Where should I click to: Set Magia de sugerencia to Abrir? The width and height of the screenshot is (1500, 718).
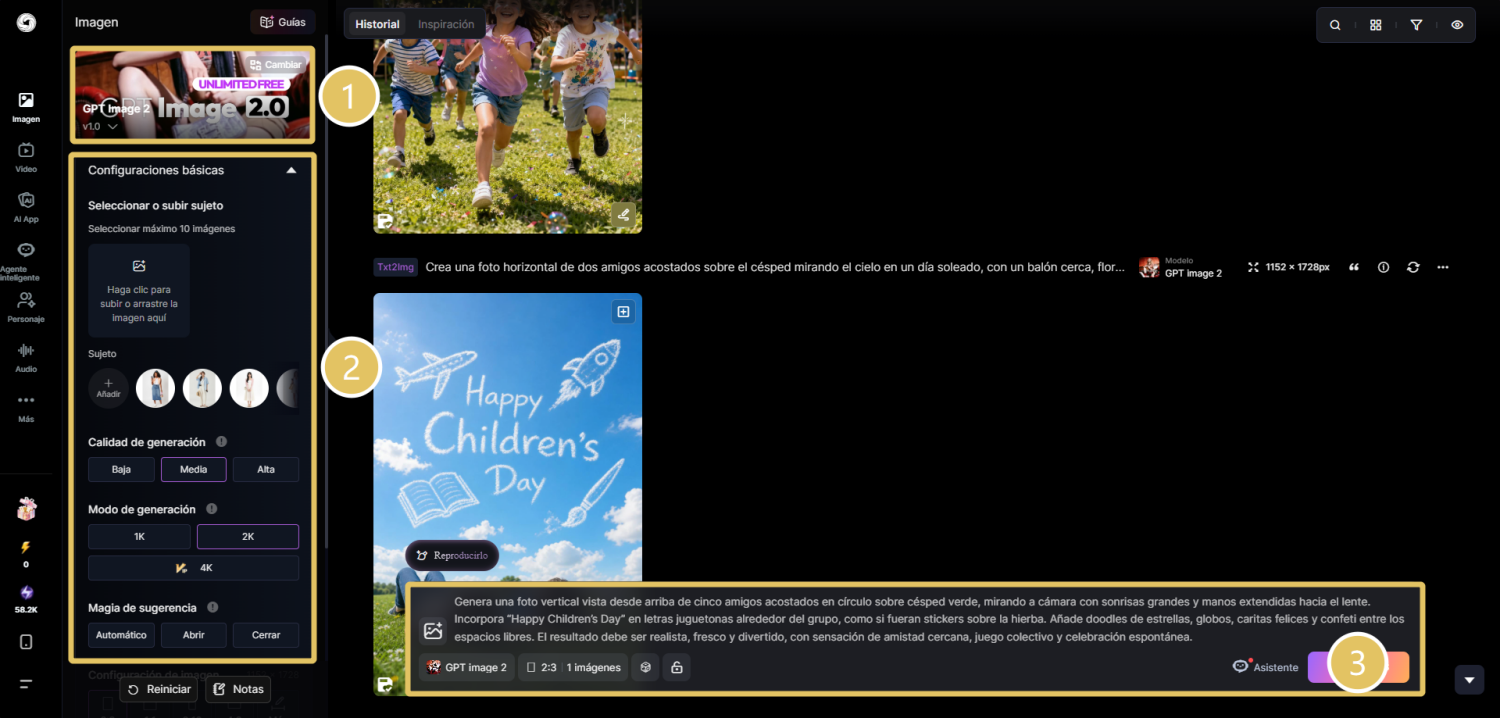tap(194, 635)
